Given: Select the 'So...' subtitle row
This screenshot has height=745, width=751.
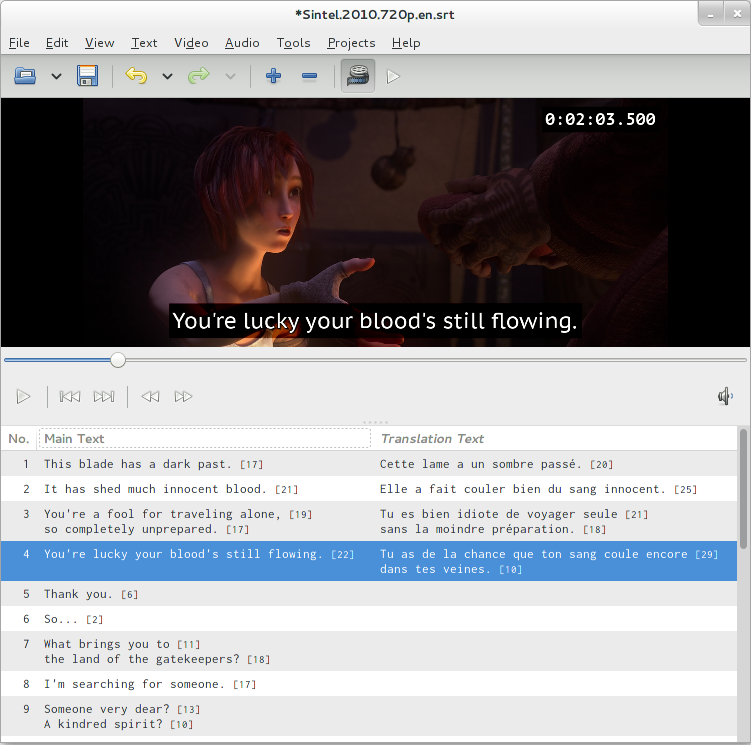Looking at the screenshot, I should pos(369,619).
